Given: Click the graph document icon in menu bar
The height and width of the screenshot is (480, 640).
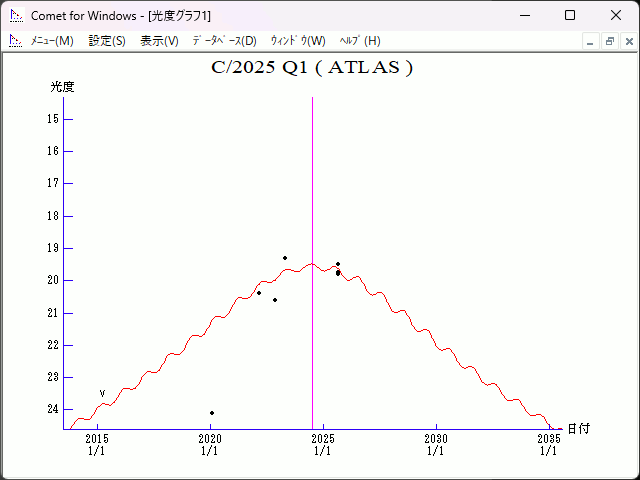Looking at the screenshot, I should point(15,41).
